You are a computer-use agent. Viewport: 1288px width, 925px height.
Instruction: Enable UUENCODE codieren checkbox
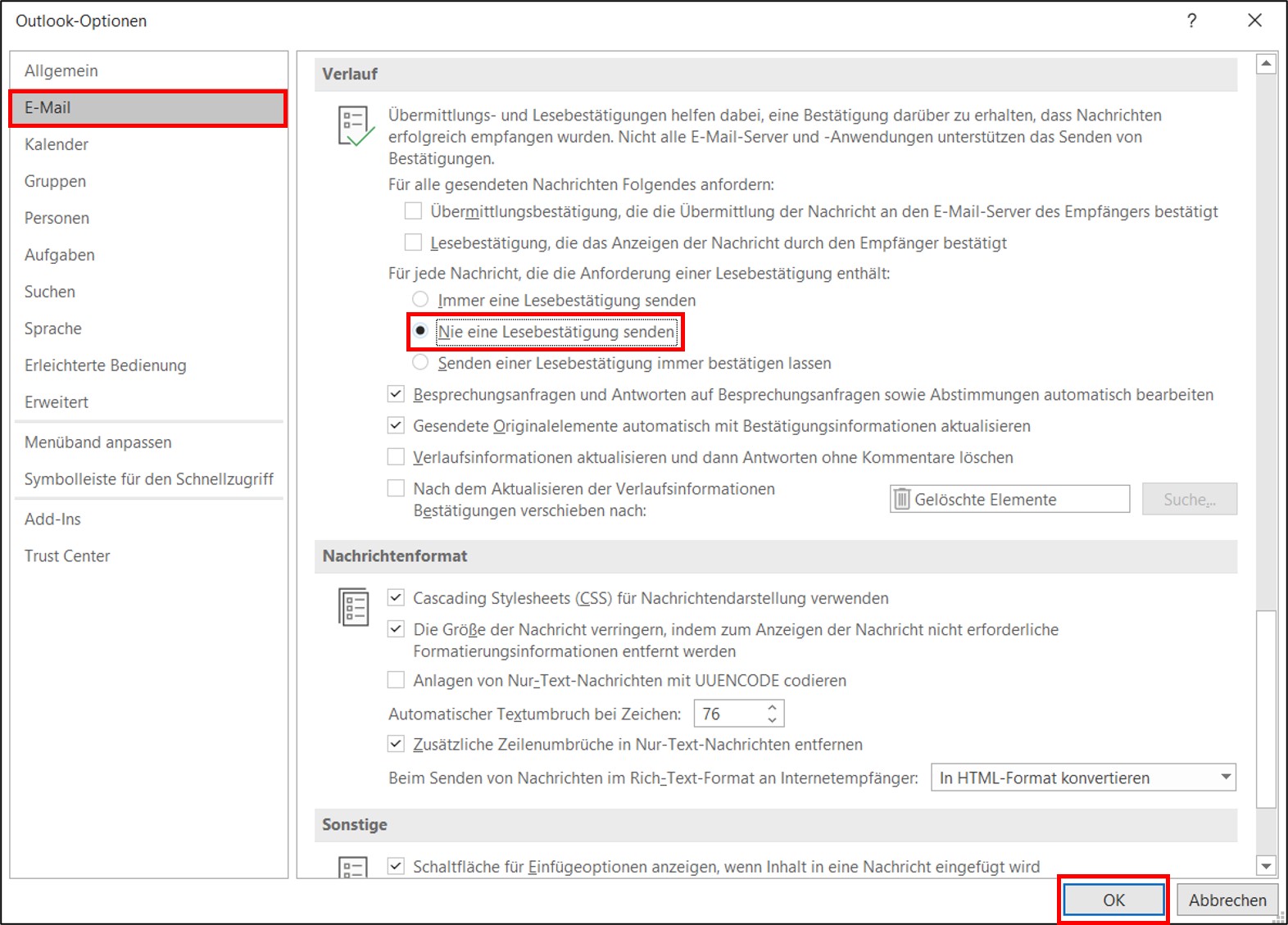[x=396, y=680]
